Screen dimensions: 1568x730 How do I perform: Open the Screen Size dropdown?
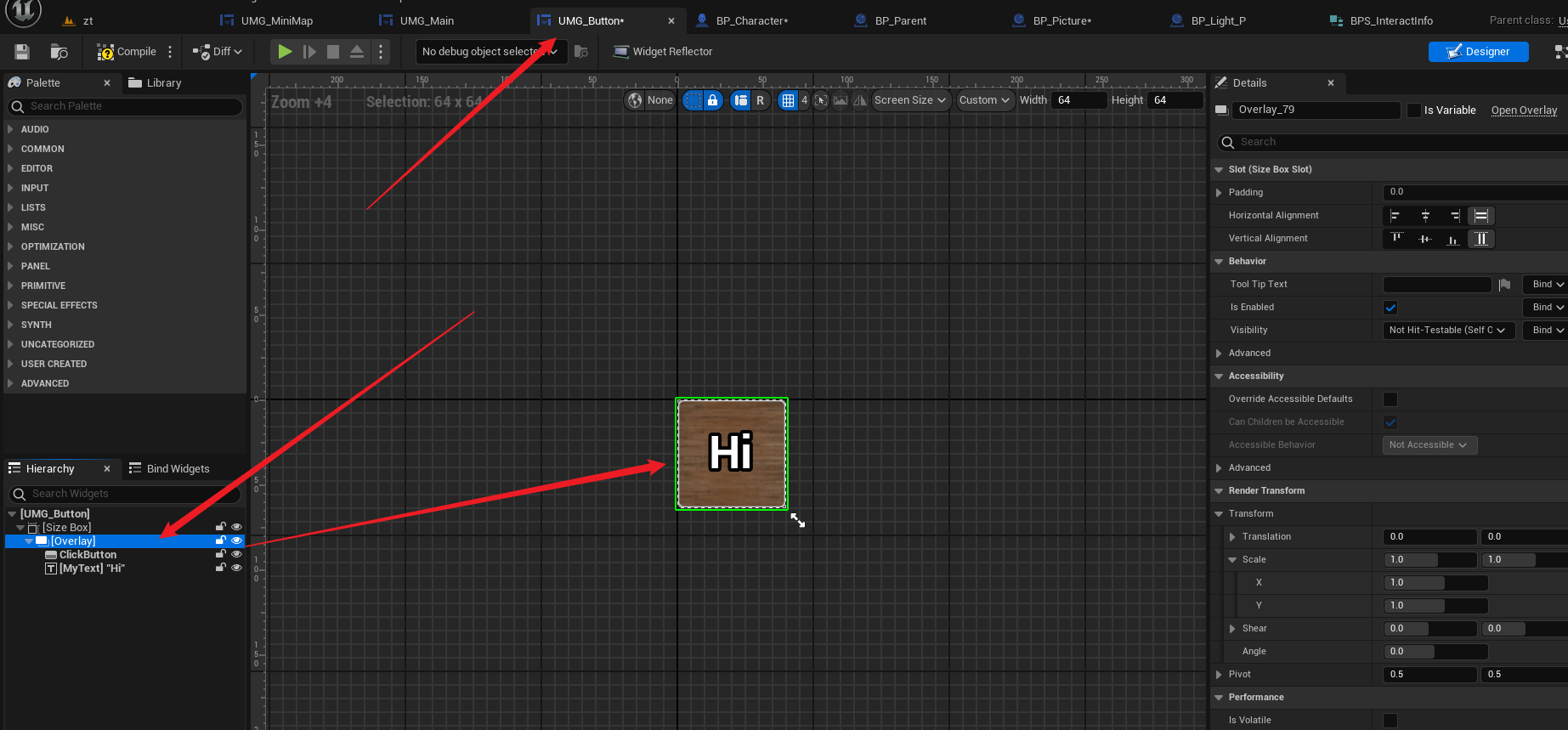tap(910, 100)
